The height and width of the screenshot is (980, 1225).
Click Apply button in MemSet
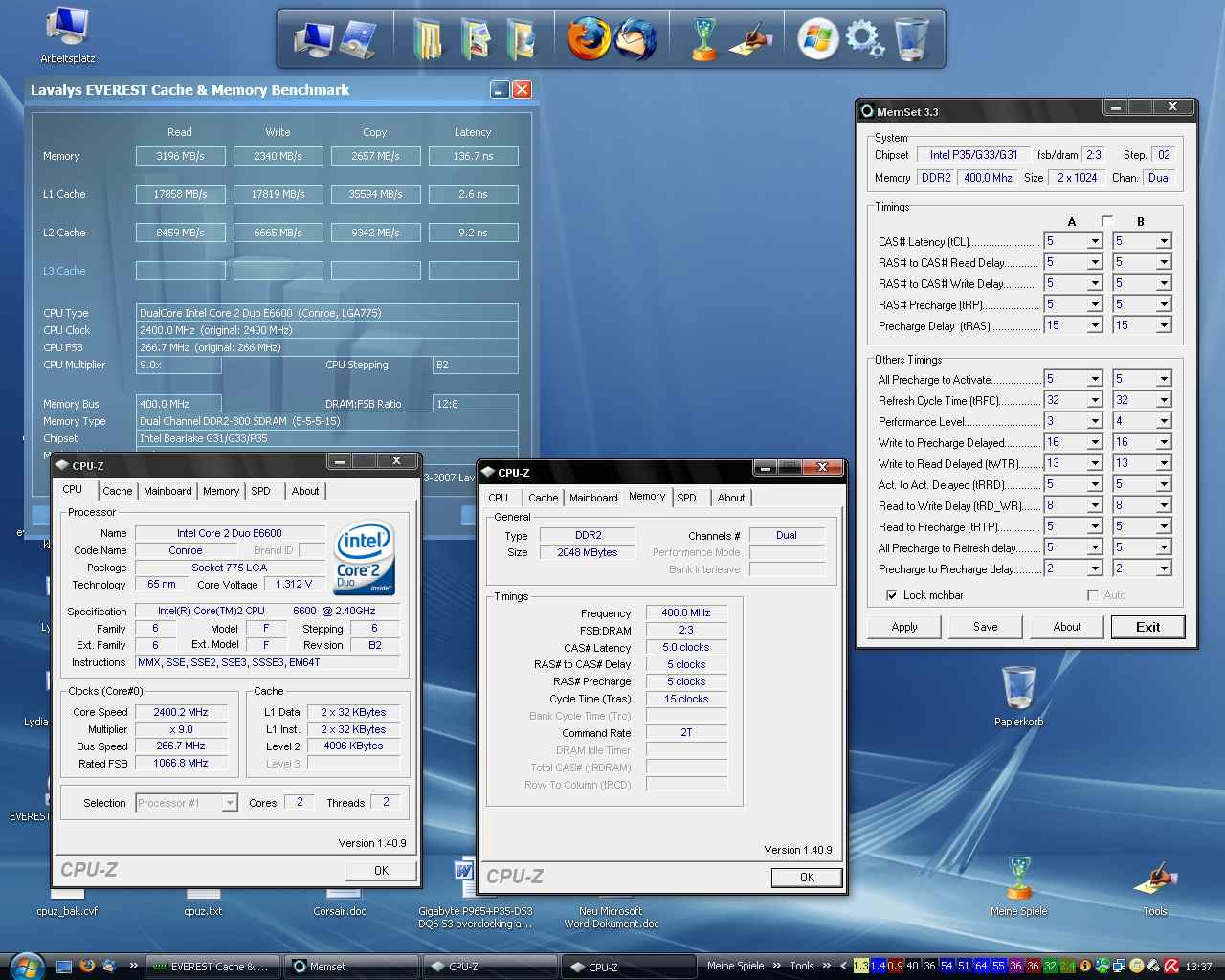pyautogui.click(x=904, y=627)
